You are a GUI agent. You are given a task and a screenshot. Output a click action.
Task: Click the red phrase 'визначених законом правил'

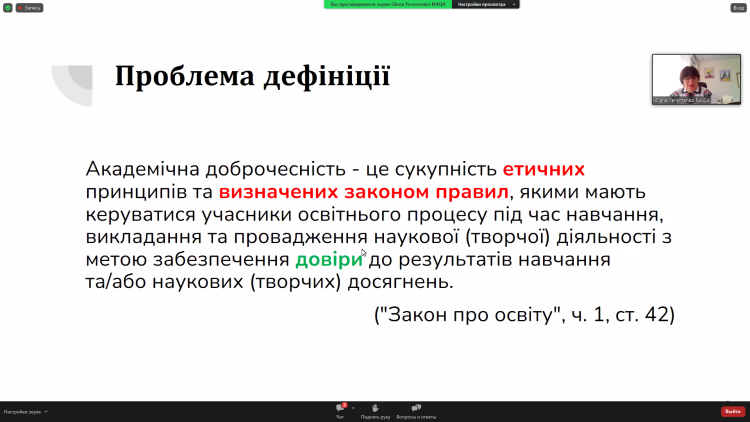pos(365,191)
